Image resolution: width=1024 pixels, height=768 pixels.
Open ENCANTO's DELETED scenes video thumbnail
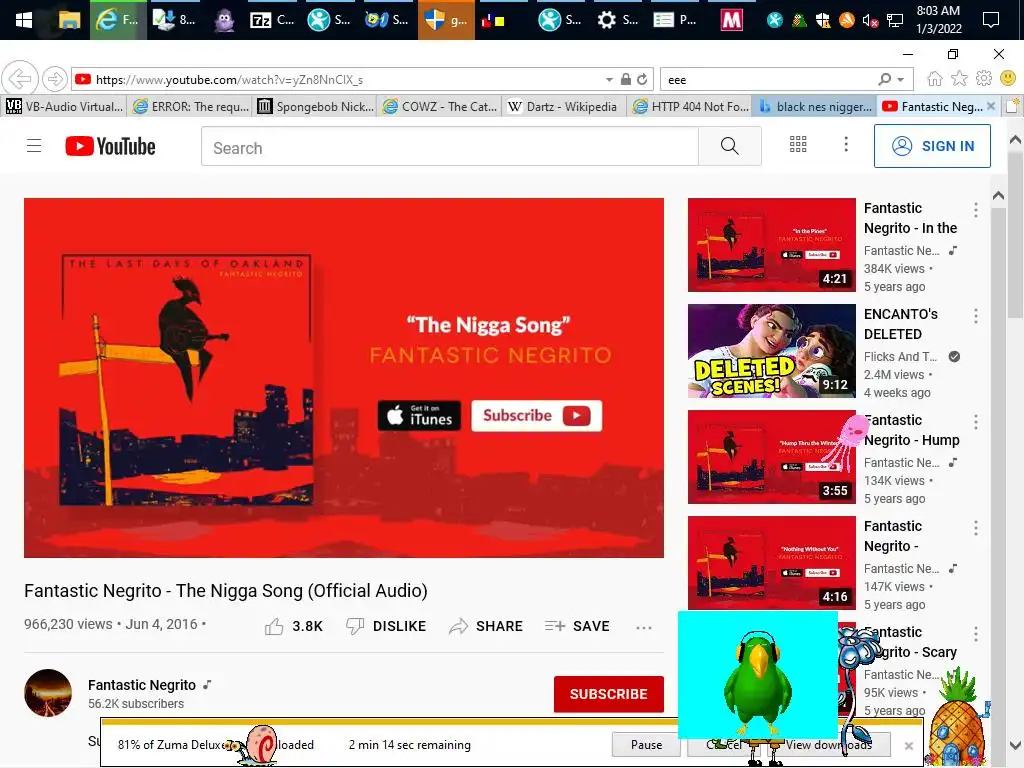[771, 351]
